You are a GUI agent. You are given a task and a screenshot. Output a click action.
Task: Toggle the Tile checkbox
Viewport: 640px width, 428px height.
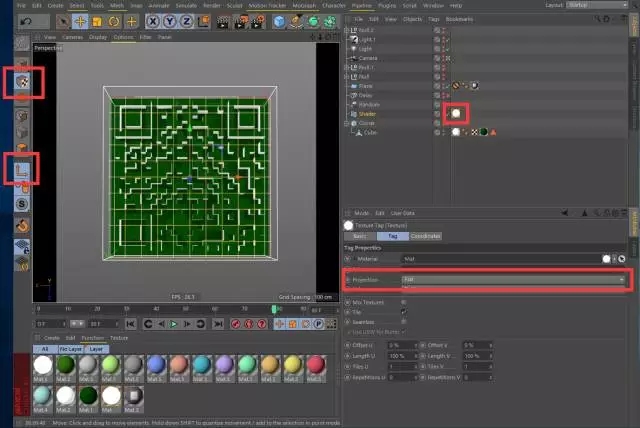click(x=403, y=311)
